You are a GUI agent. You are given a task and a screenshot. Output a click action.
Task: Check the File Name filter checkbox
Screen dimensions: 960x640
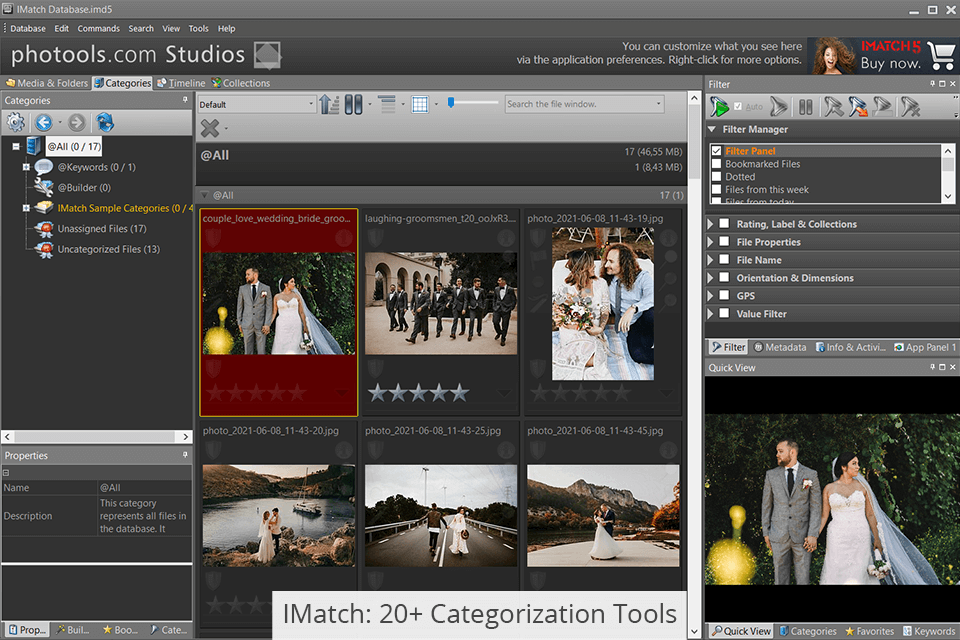pos(724,260)
